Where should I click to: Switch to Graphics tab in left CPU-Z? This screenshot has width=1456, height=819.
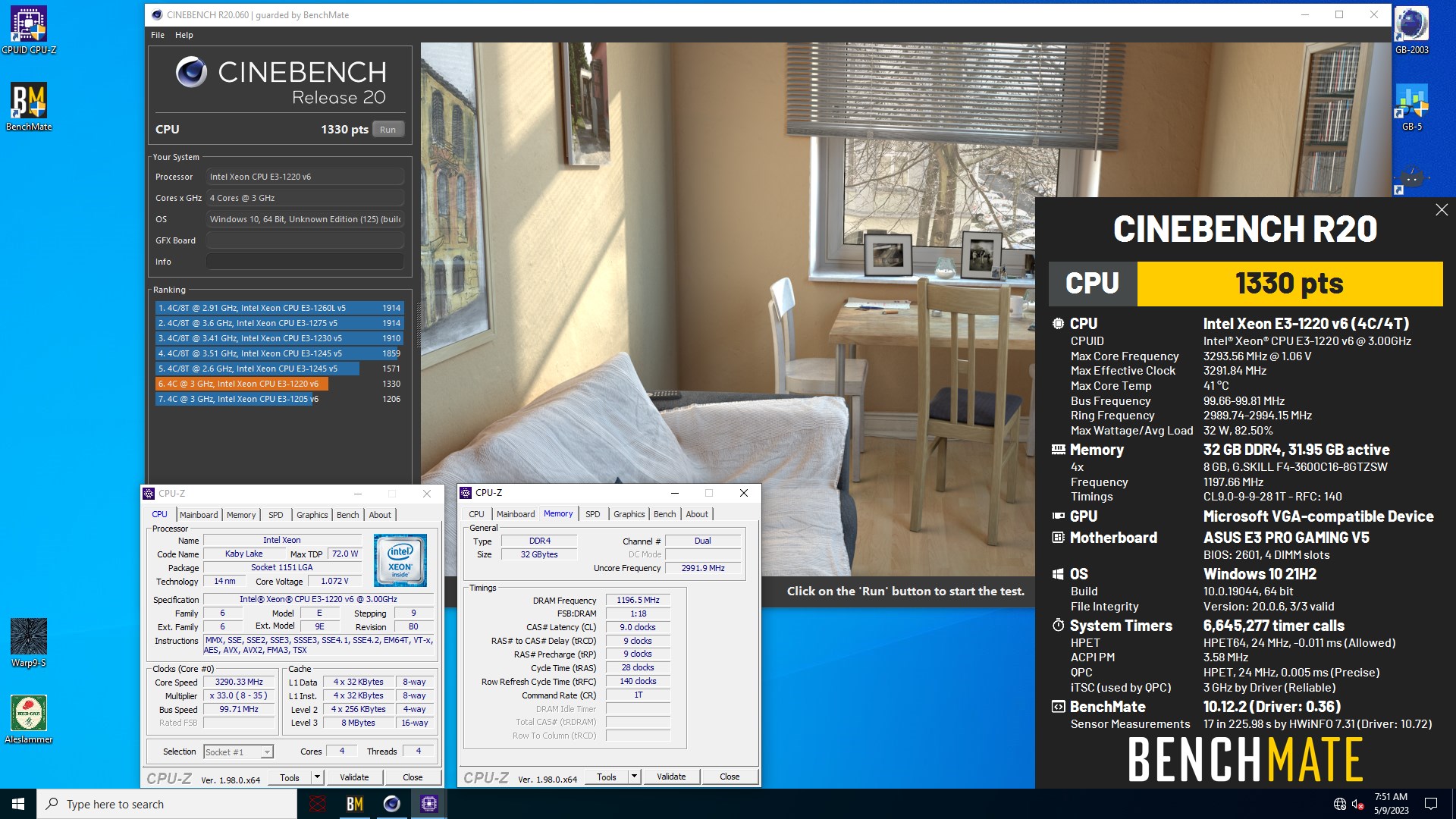click(312, 515)
